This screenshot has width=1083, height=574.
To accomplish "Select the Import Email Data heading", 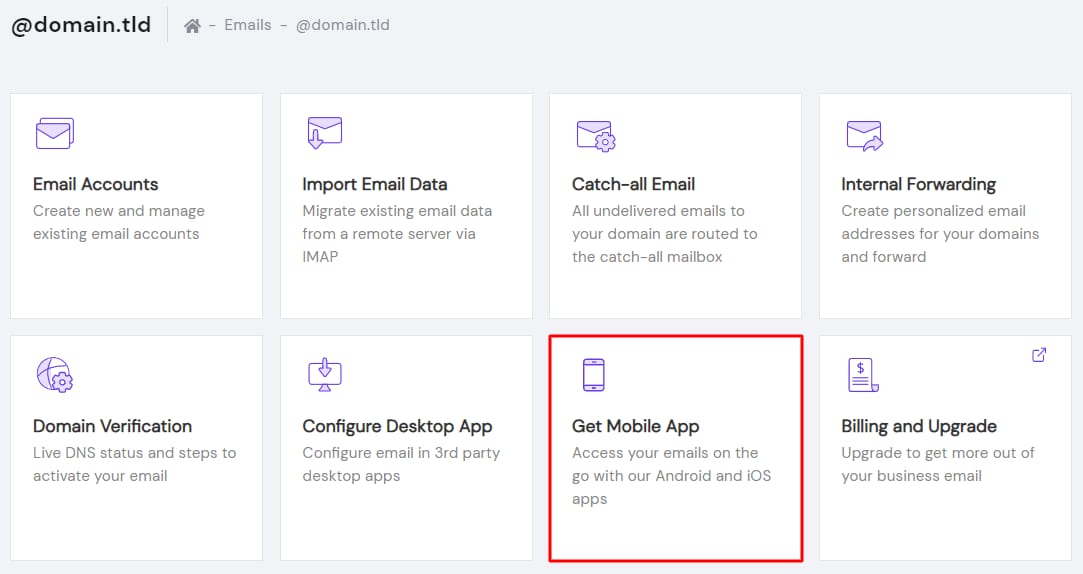I will (x=374, y=184).
